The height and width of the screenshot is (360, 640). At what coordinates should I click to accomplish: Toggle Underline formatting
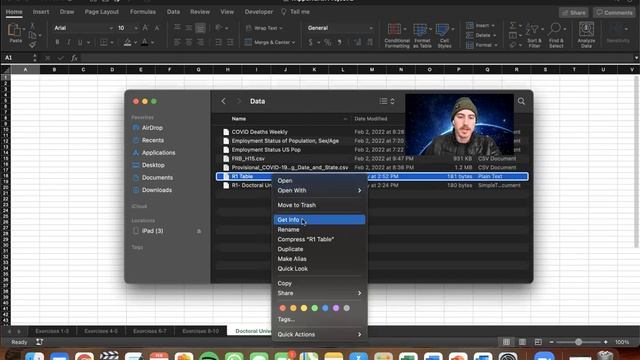80,42
